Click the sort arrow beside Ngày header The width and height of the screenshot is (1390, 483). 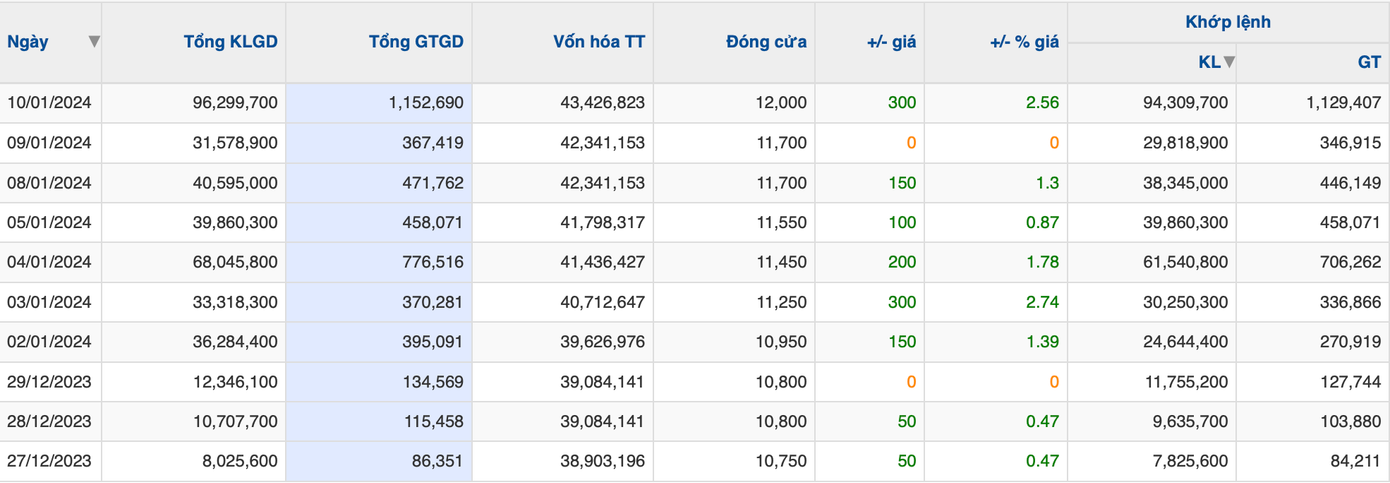click(94, 42)
